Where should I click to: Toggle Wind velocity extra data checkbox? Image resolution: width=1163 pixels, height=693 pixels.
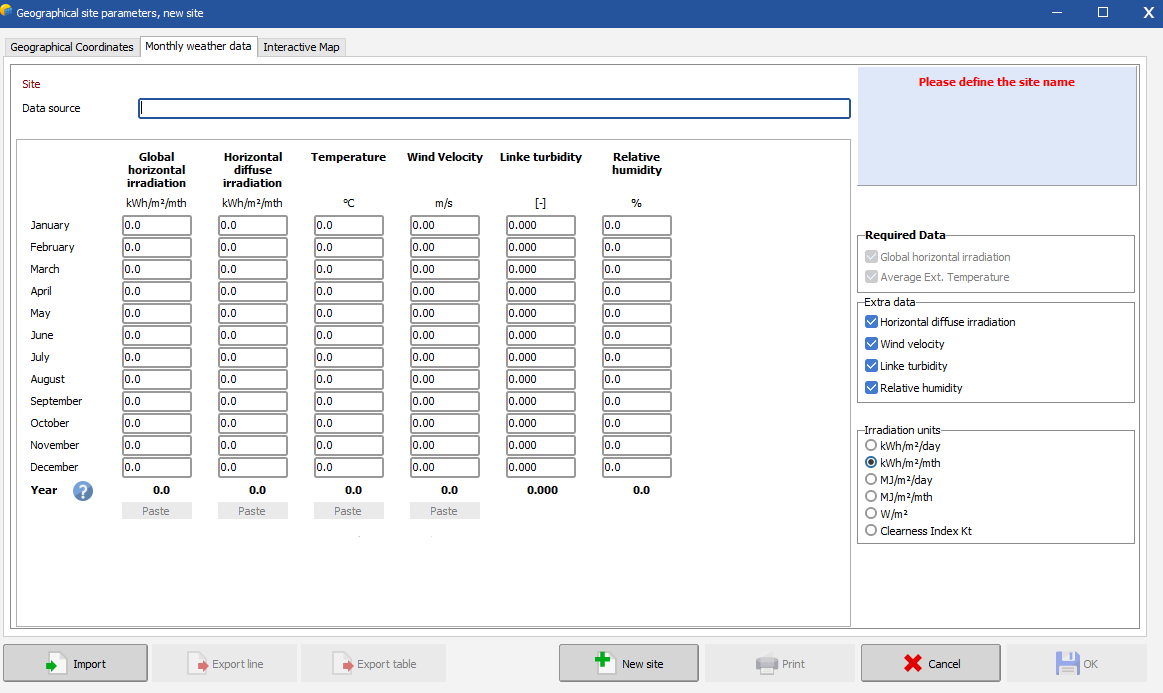tap(872, 344)
